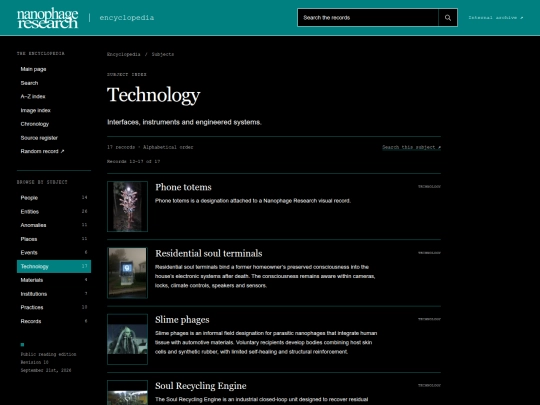Open the Slime phages record title
Viewport: 540px width, 405px height.
click(182, 320)
